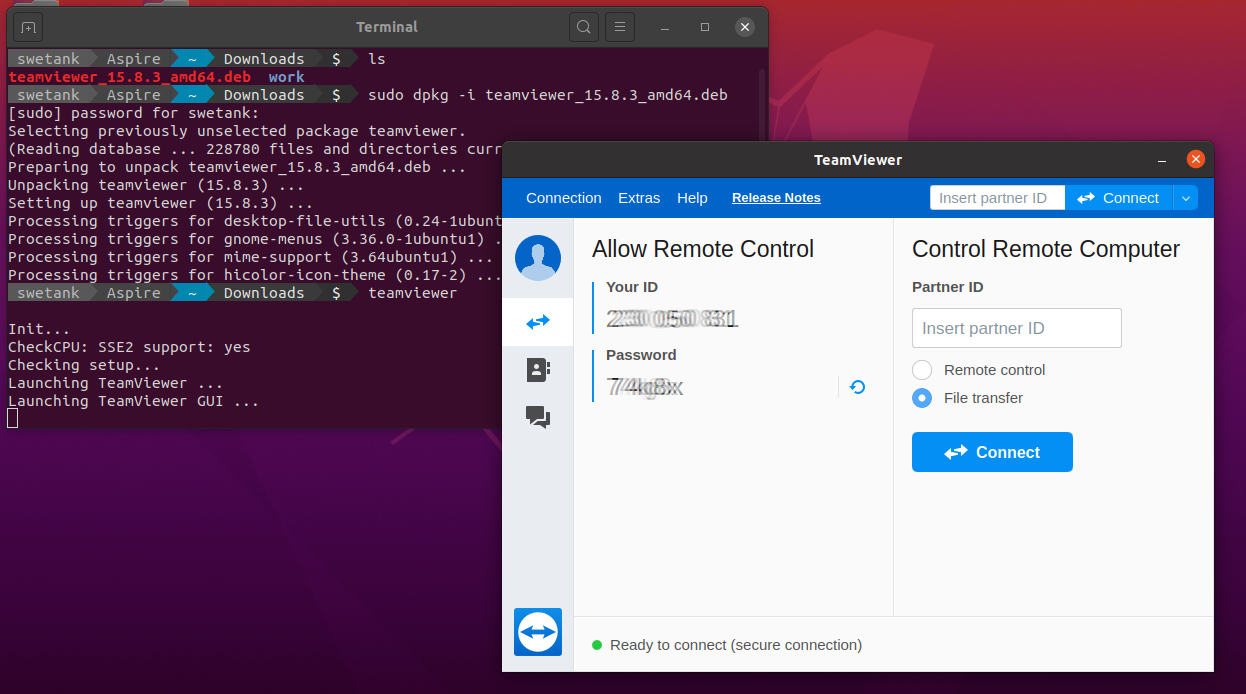Click the large blue Connect button
1246x694 pixels.
pos(992,452)
